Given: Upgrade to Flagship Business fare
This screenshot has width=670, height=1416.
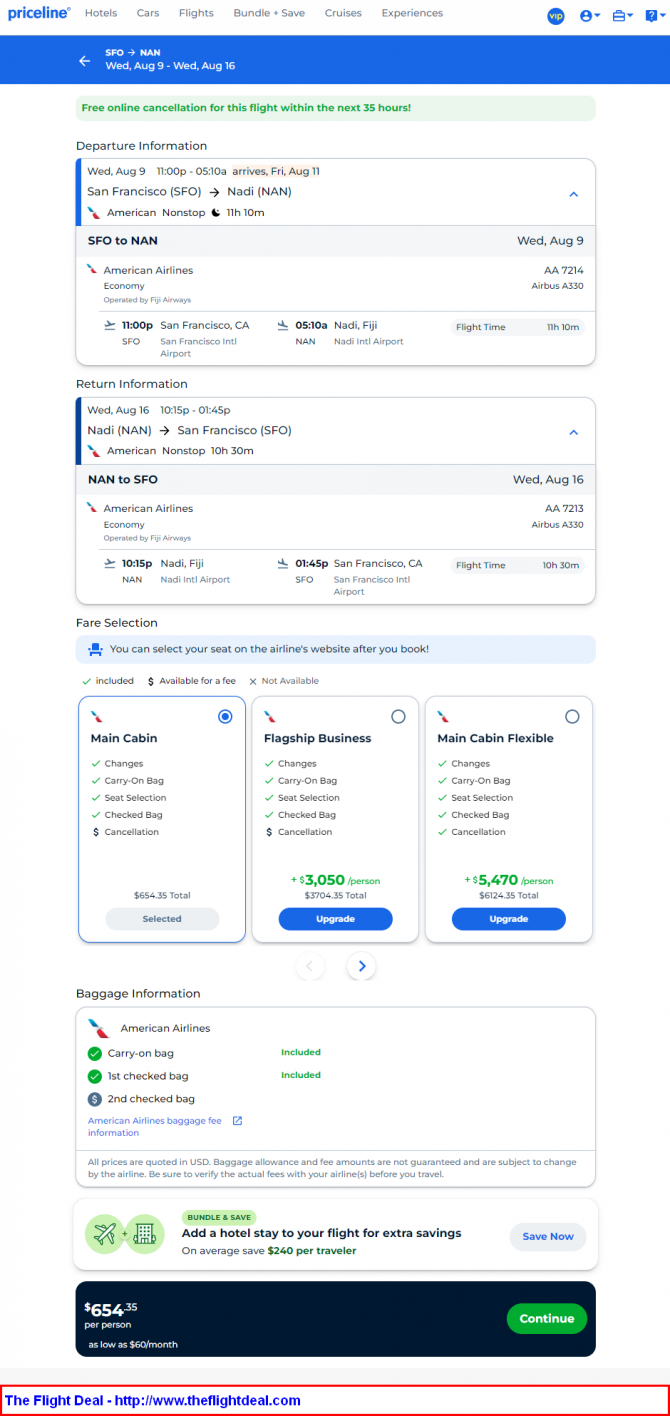Looking at the screenshot, I should (x=335, y=919).
